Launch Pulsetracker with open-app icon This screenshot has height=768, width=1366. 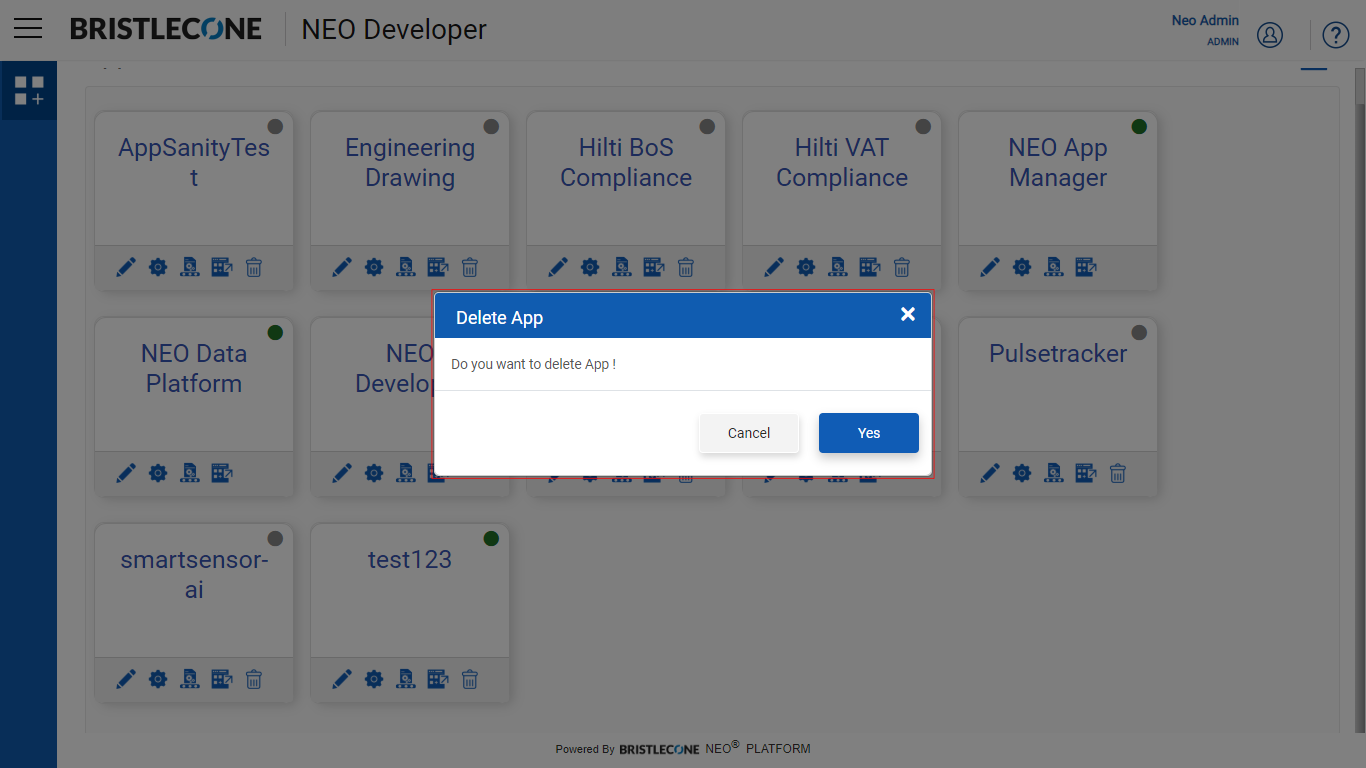coord(1086,473)
